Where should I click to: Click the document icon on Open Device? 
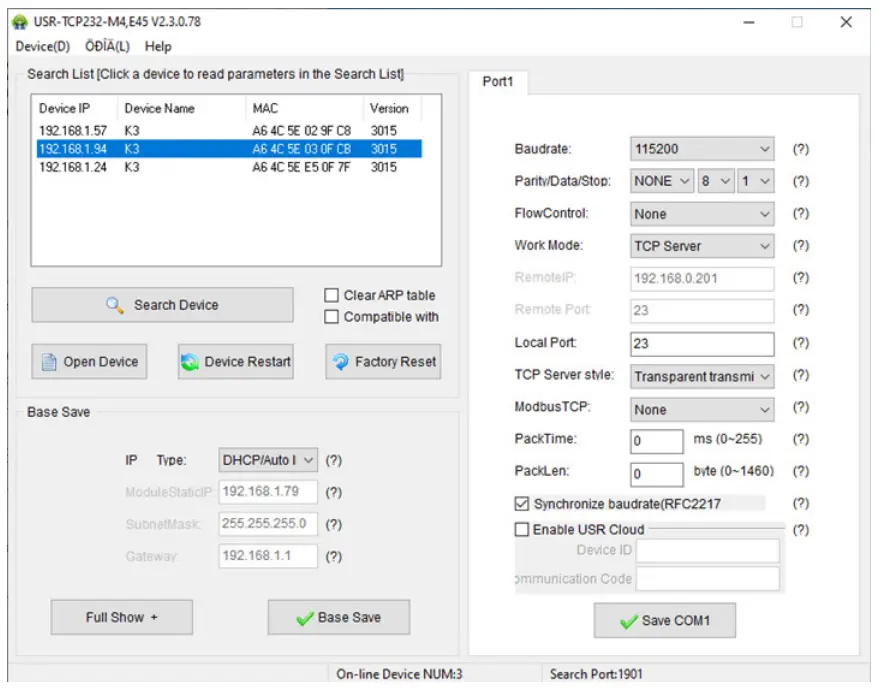tap(48, 362)
